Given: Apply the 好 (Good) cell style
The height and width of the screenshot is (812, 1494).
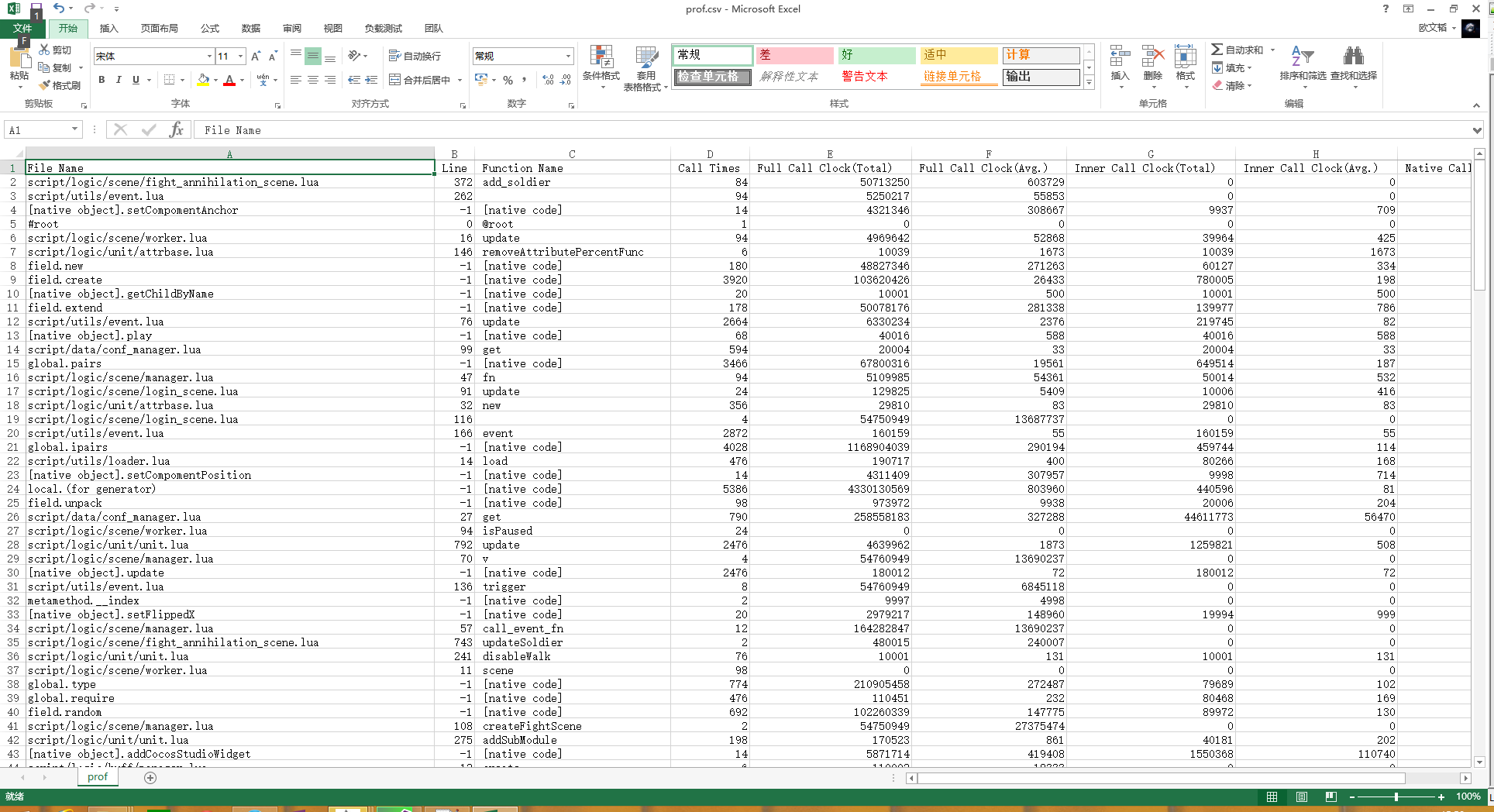Looking at the screenshot, I should (x=876, y=55).
